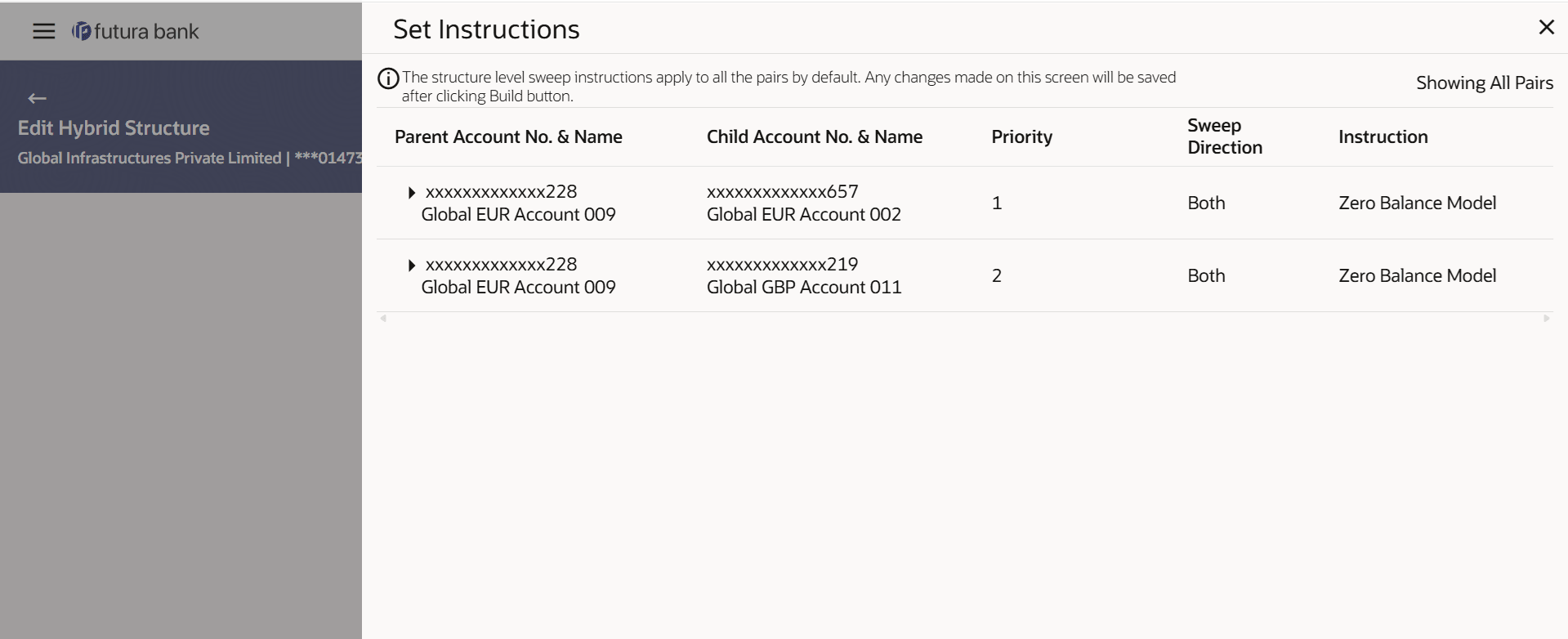This screenshot has width=1568, height=639.
Task: Select child account Global EUR Account 002
Action: [x=803, y=214]
